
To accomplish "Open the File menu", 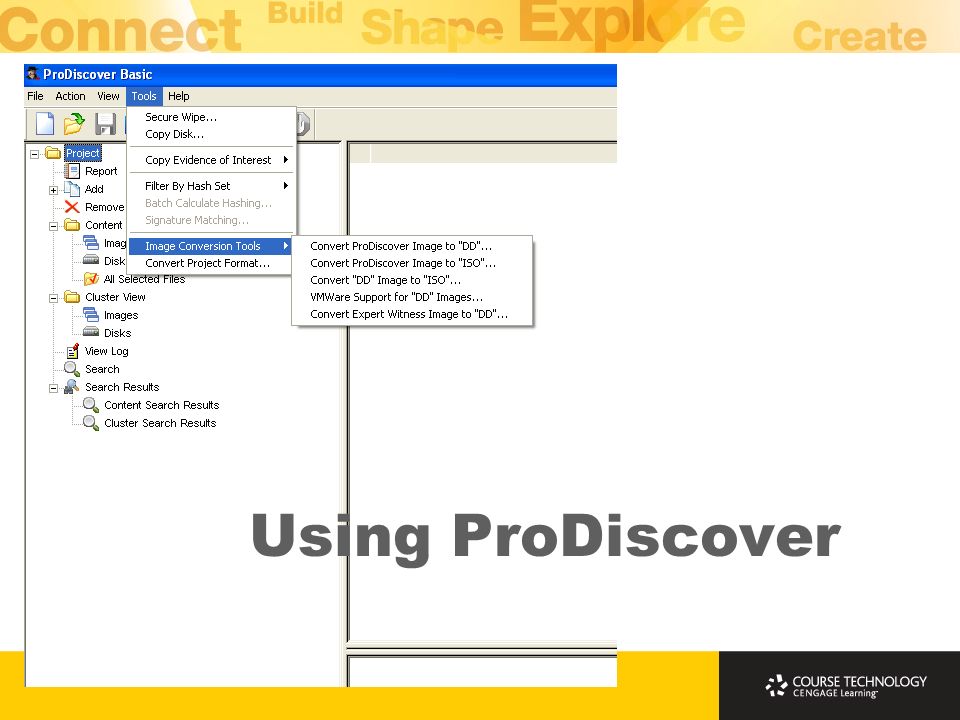I will pyautogui.click(x=36, y=96).
